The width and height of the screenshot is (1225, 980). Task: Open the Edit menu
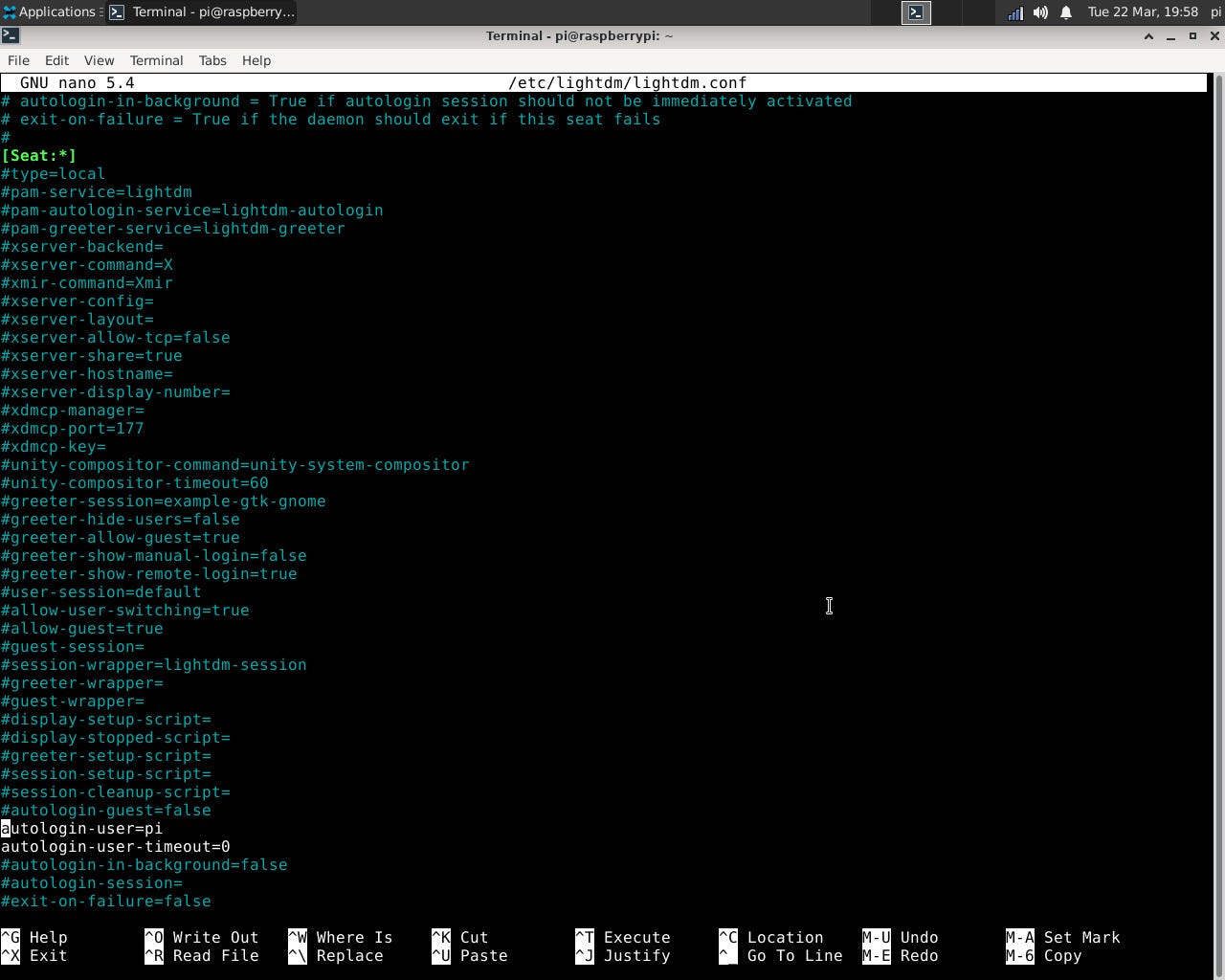(56, 60)
